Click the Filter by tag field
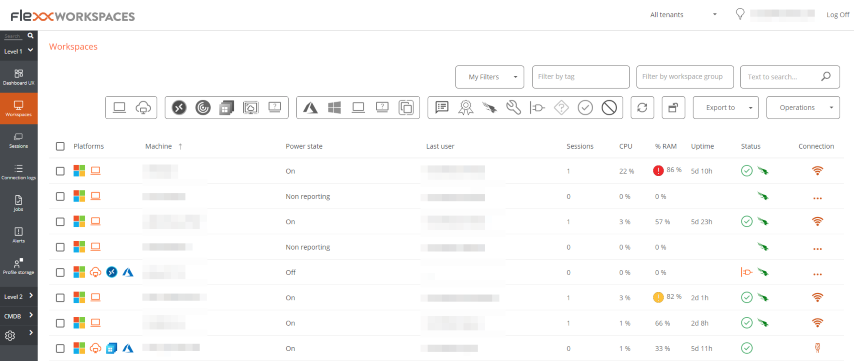The width and height of the screenshot is (854, 361). [581, 77]
